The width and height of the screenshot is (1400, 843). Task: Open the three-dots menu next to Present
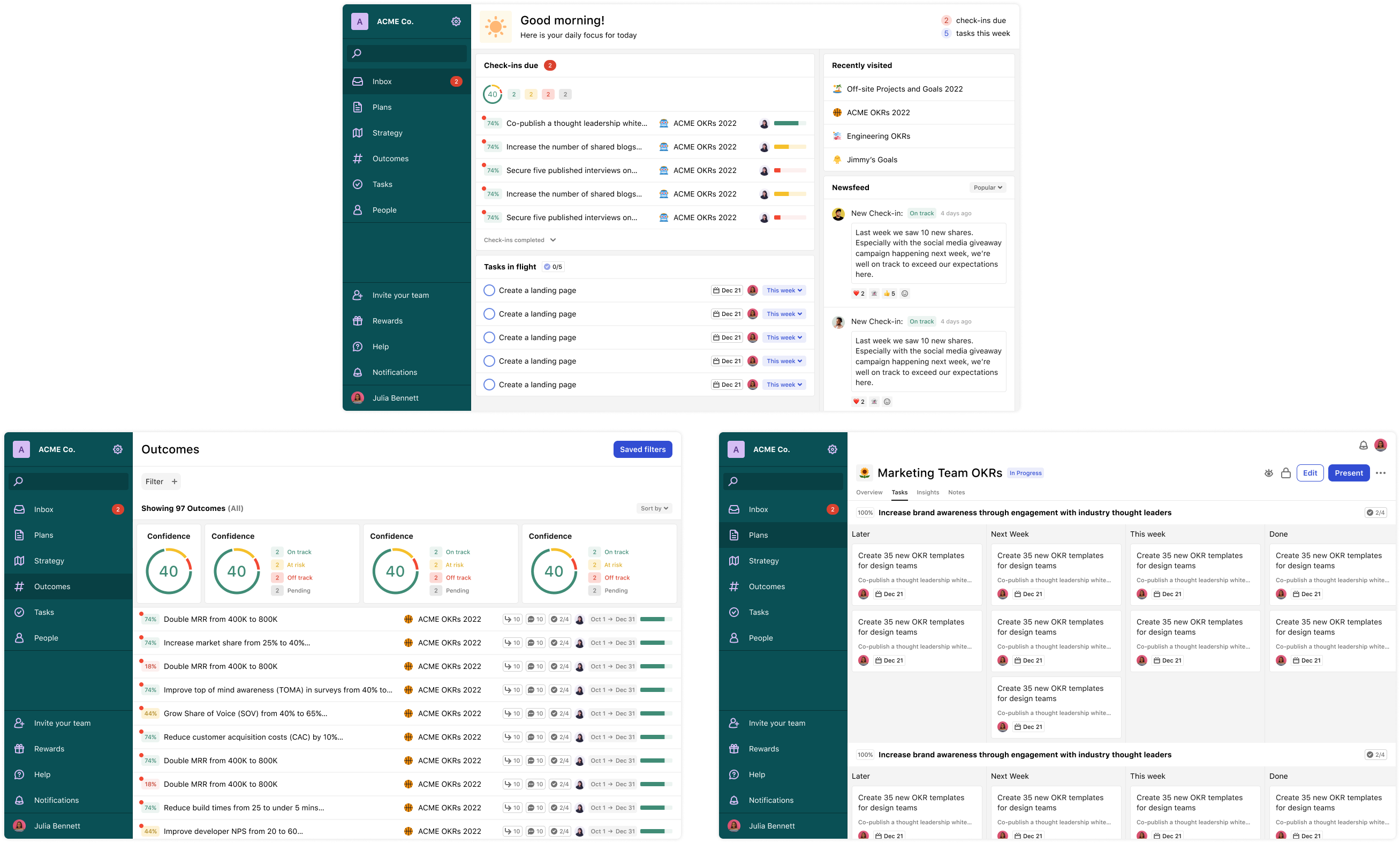[1381, 473]
